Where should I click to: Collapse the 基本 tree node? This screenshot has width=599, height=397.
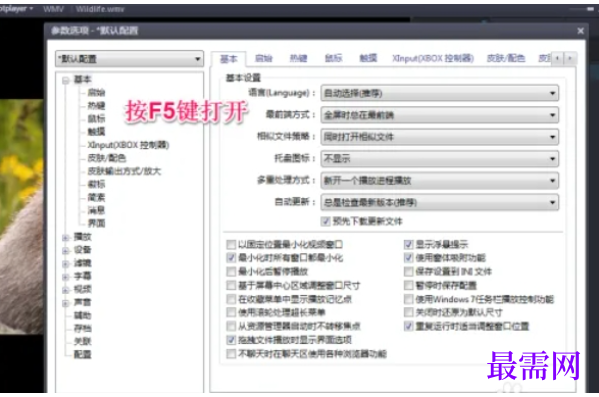[x=66, y=80]
